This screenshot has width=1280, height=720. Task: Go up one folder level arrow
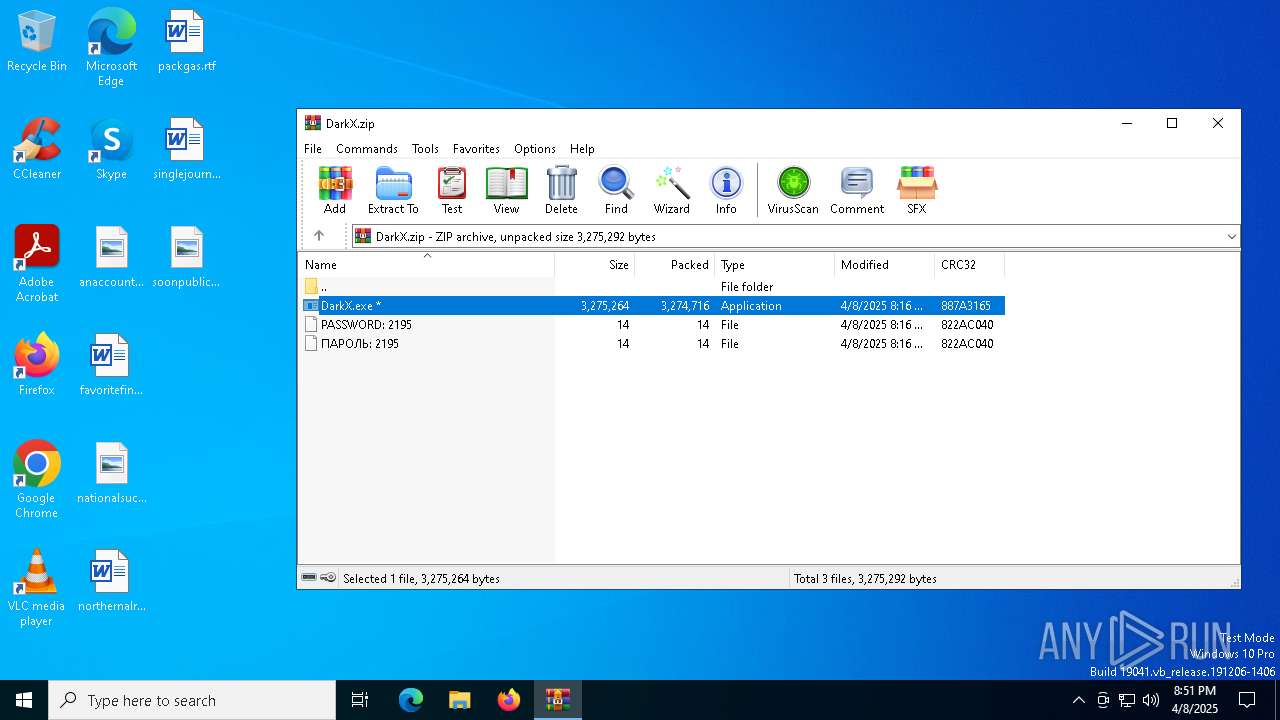[319, 236]
